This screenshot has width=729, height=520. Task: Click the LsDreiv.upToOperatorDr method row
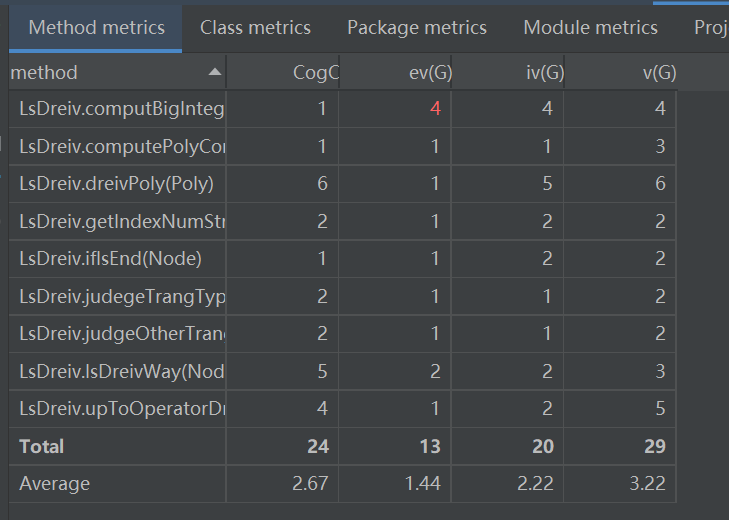pyautogui.click(x=121, y=409)
